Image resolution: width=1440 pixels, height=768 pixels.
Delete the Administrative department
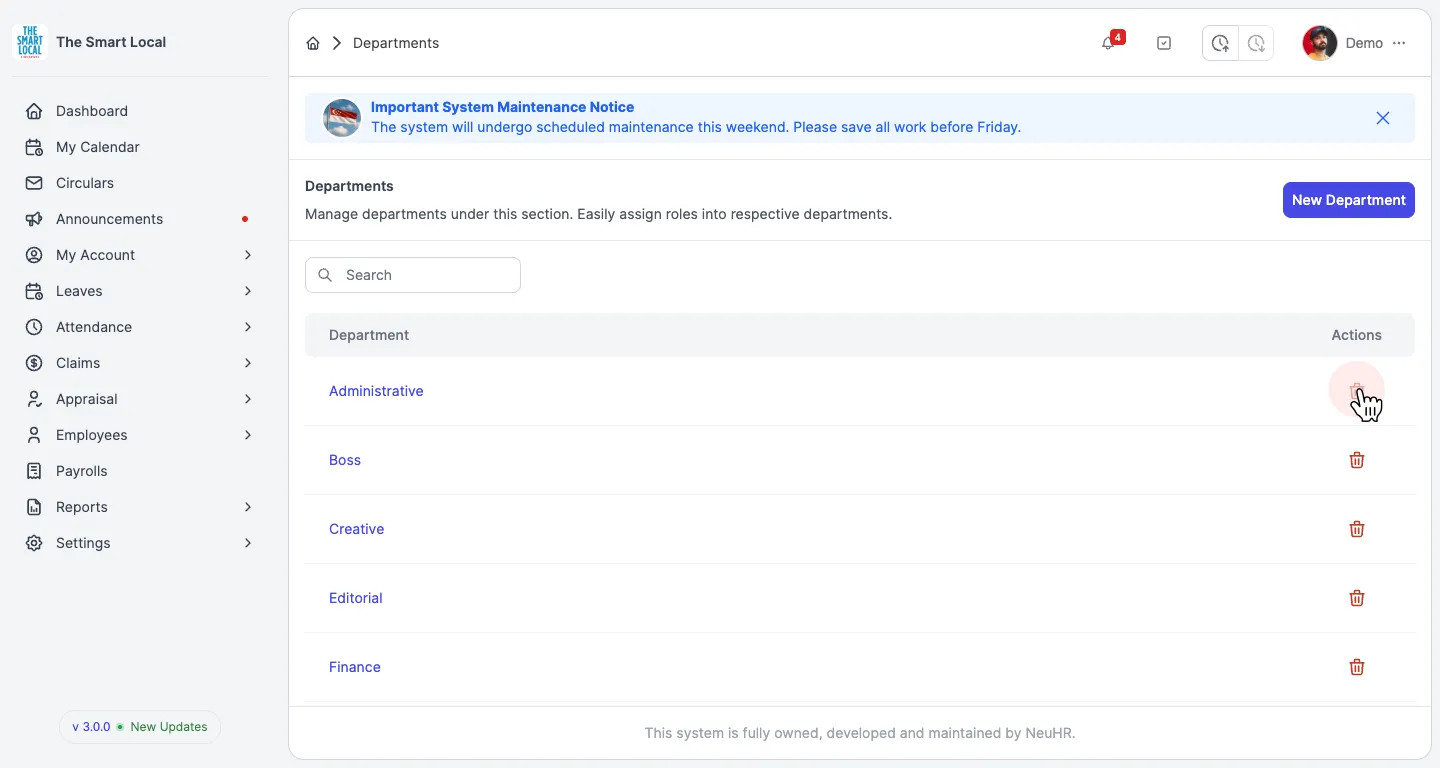pyautogui.click(x=1357, y=391)
